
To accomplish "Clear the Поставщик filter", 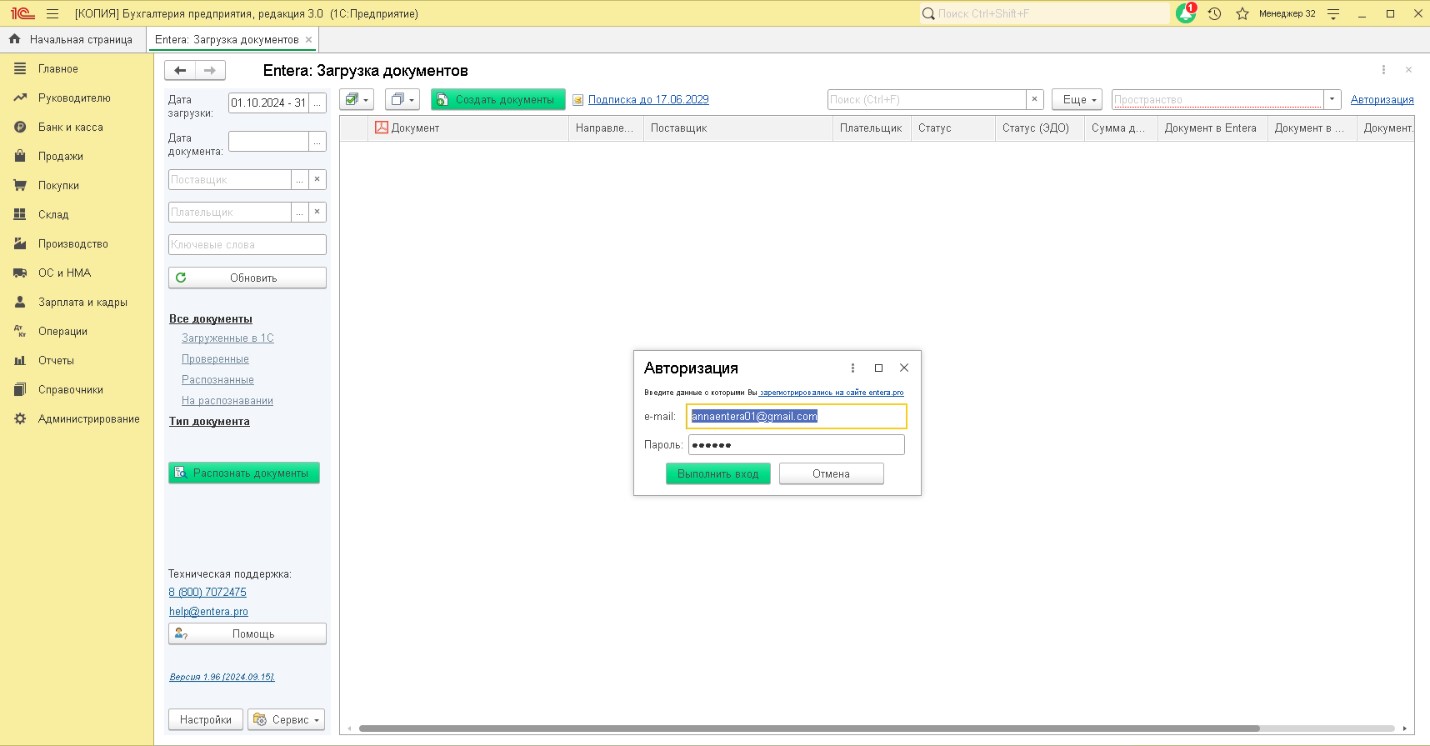I will pyautogui.click(x=317, y=179).
